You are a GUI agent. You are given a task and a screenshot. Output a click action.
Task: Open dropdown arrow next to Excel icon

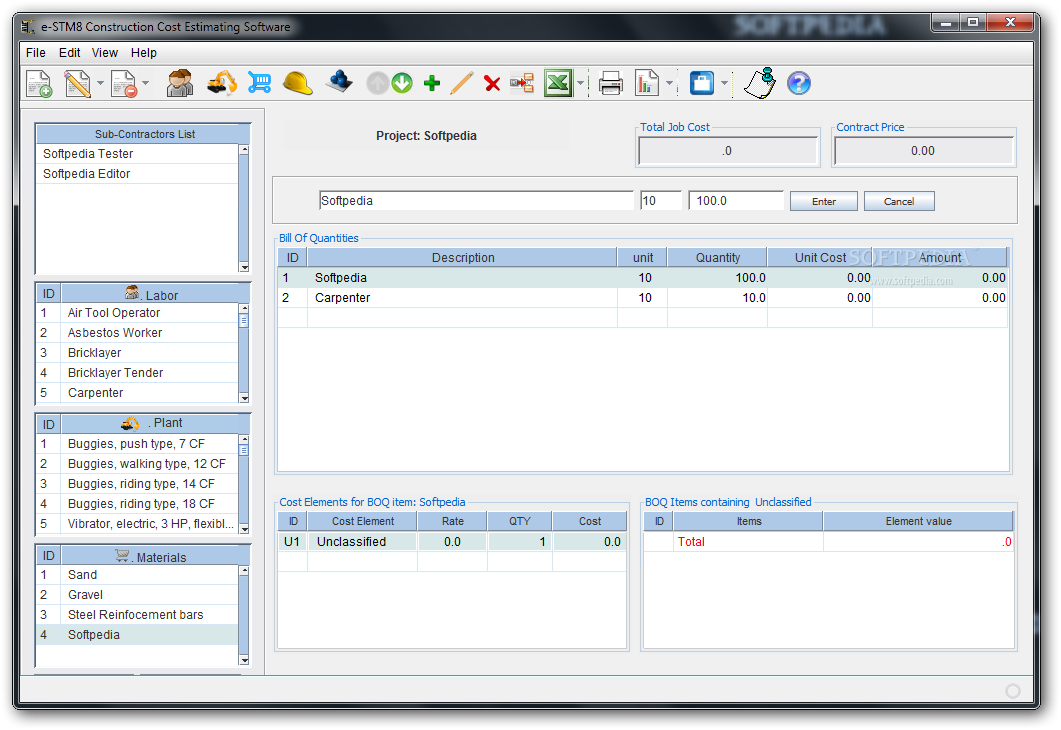[581, 83]
